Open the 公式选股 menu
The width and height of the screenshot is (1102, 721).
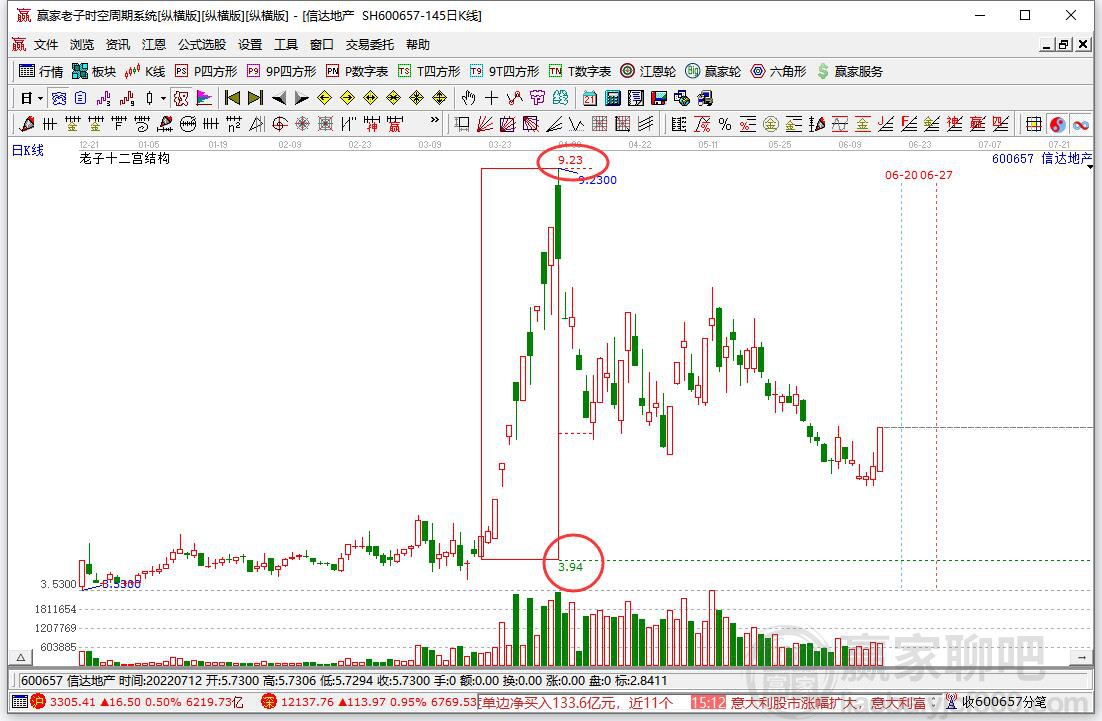(x=202, y=44)
